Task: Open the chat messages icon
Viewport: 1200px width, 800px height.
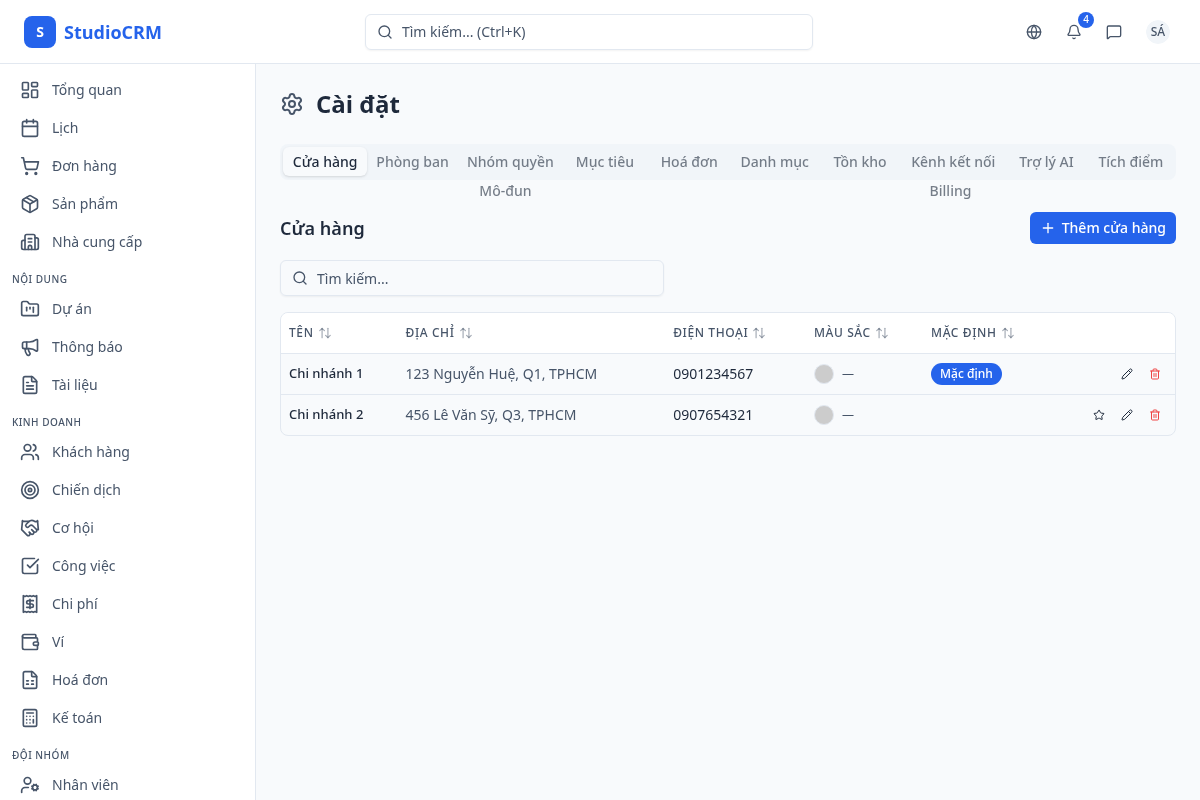Action: [x=1114, y=32]
